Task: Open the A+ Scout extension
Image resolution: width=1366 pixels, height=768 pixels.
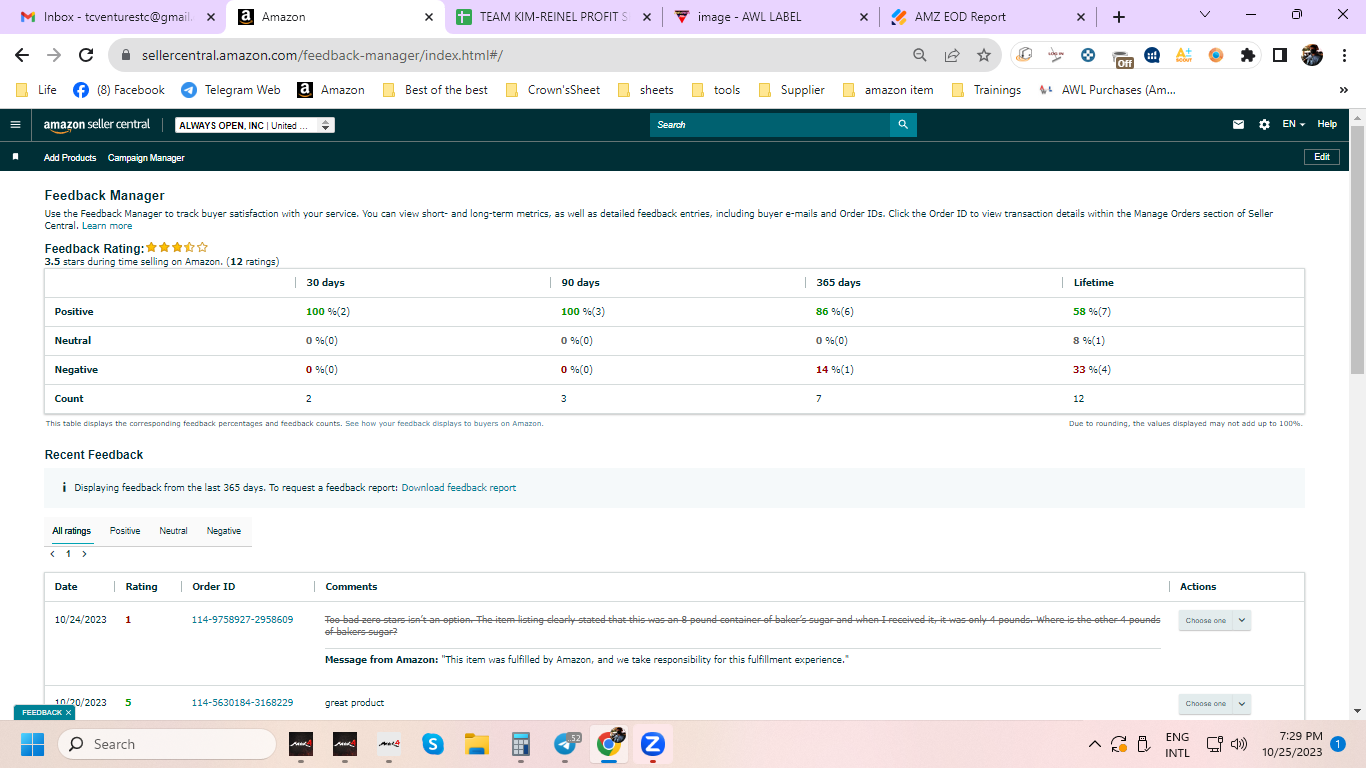Action: point(1184,55)
